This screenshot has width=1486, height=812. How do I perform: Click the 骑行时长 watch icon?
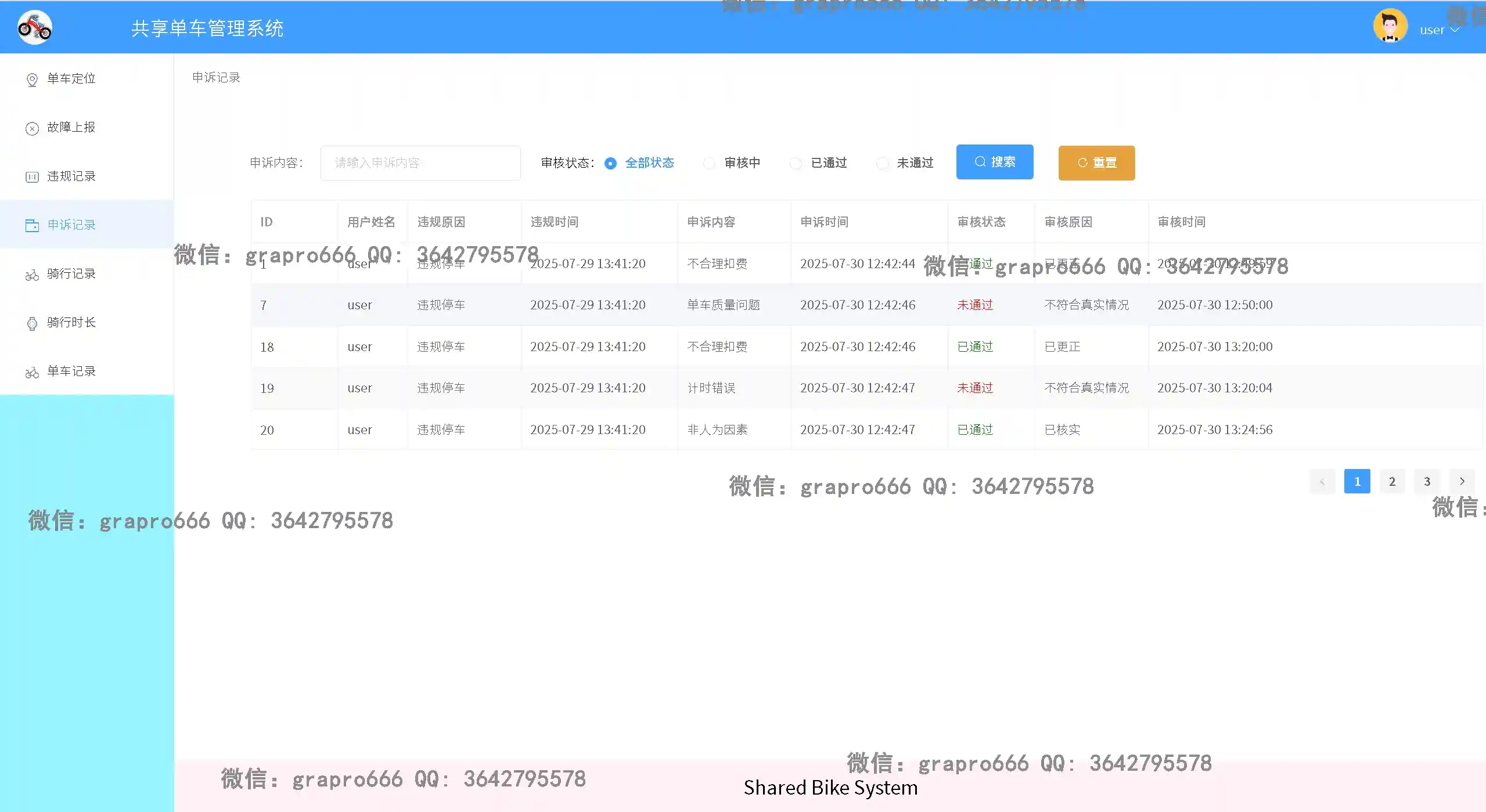click(x=32, y=323)
